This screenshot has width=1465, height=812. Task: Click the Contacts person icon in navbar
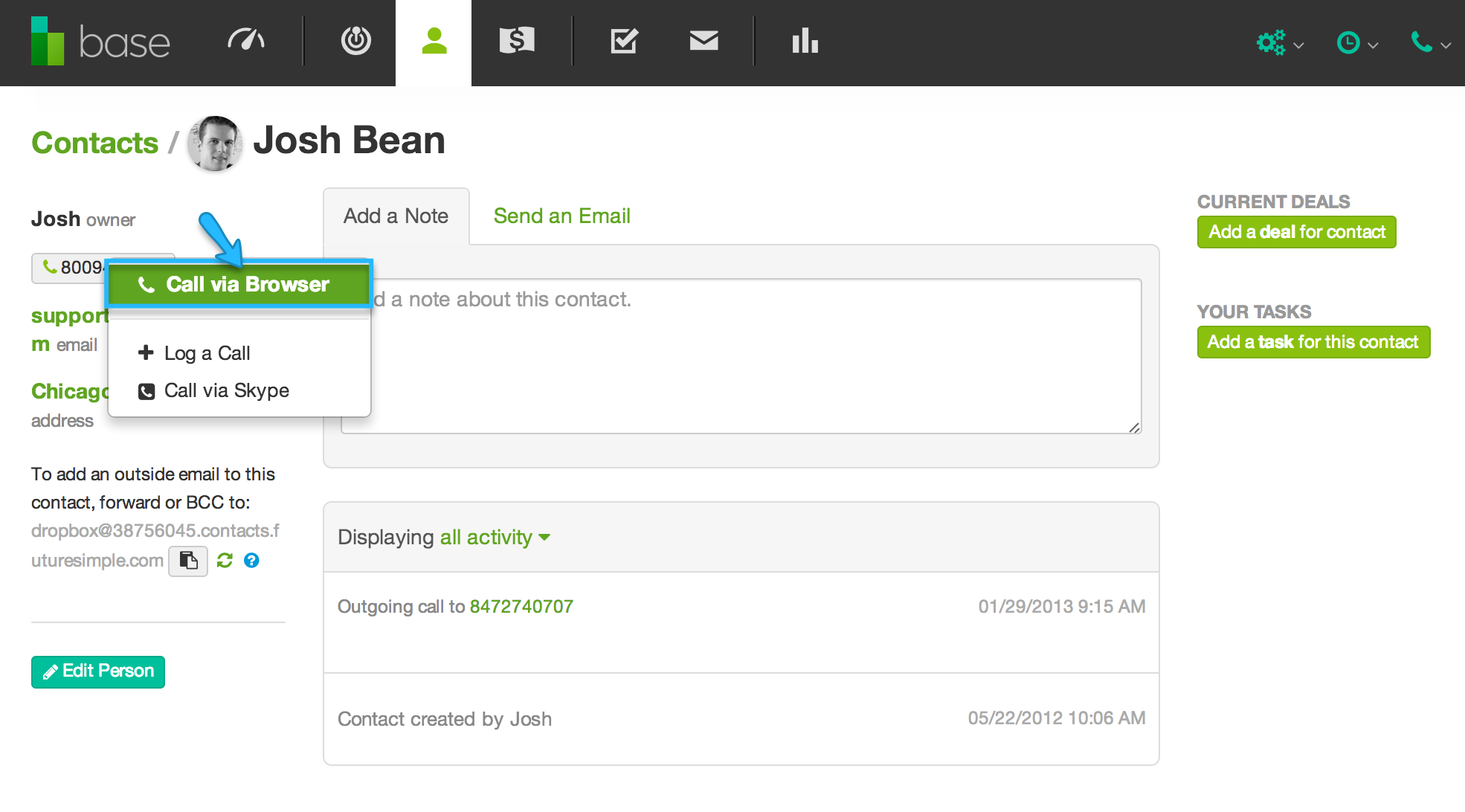tap(434, 40)
